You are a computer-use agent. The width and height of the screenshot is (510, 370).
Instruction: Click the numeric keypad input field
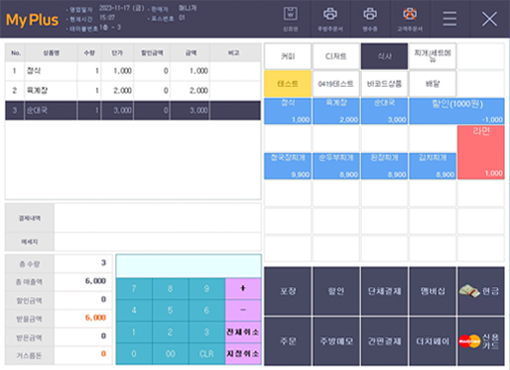pos(189,266)
